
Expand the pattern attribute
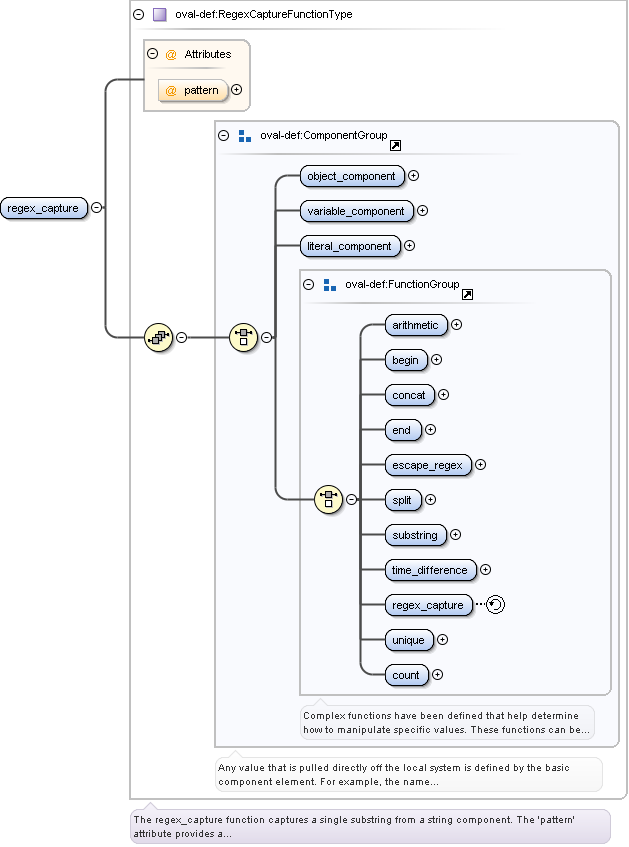pyautogui.click(x=237, y=90)
